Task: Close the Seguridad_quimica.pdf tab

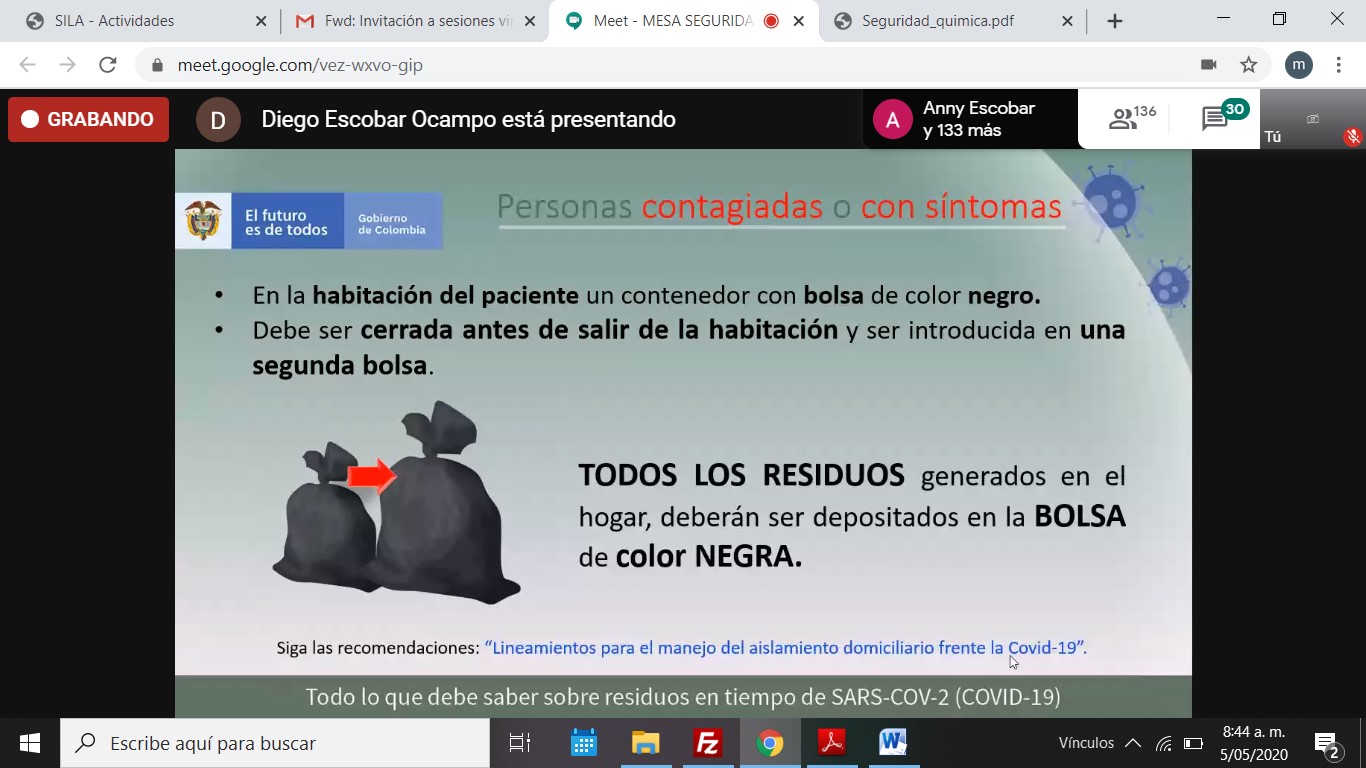Action: (1068, 21)
